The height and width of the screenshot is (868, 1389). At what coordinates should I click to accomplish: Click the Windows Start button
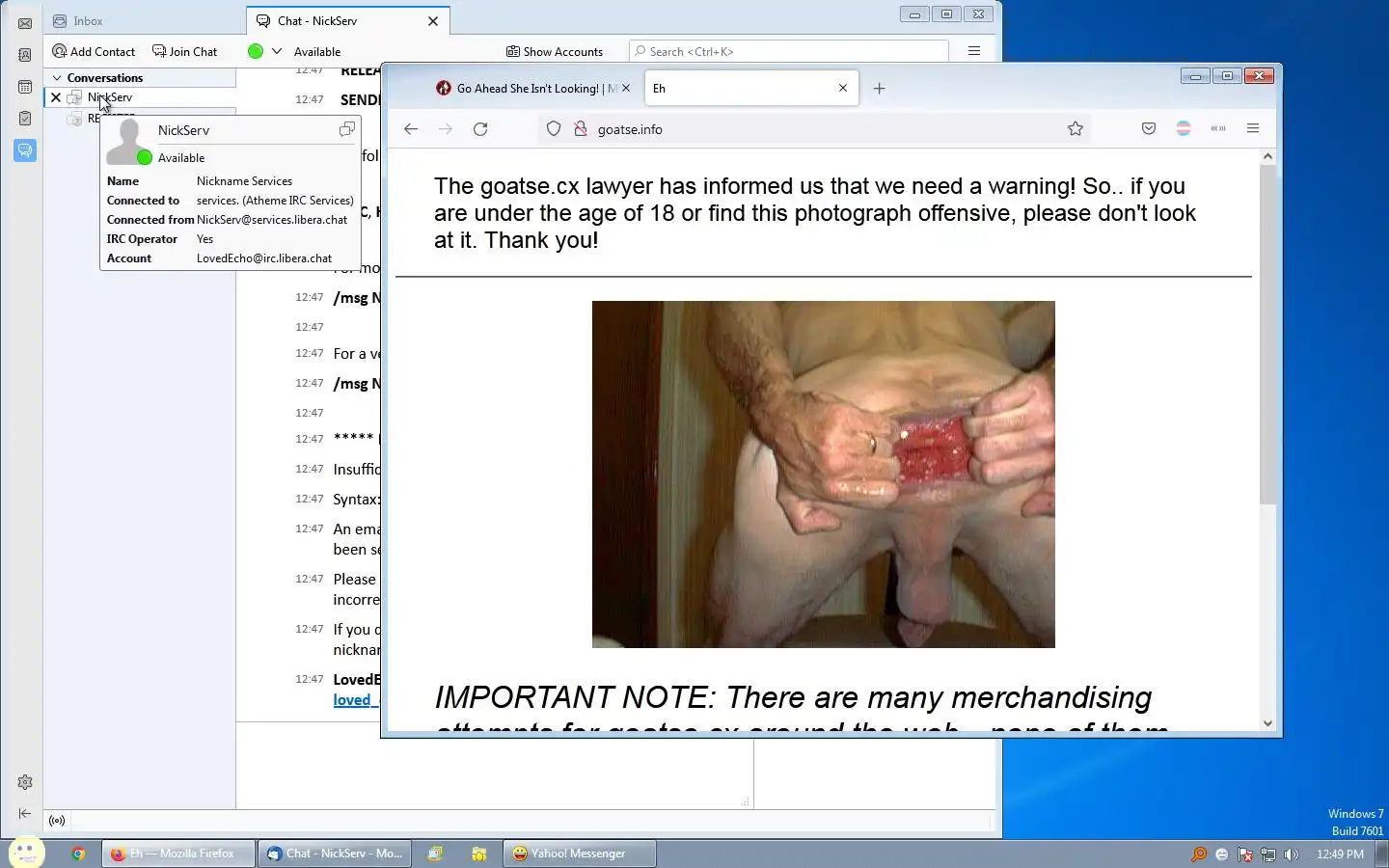click(x=26, y=853)
